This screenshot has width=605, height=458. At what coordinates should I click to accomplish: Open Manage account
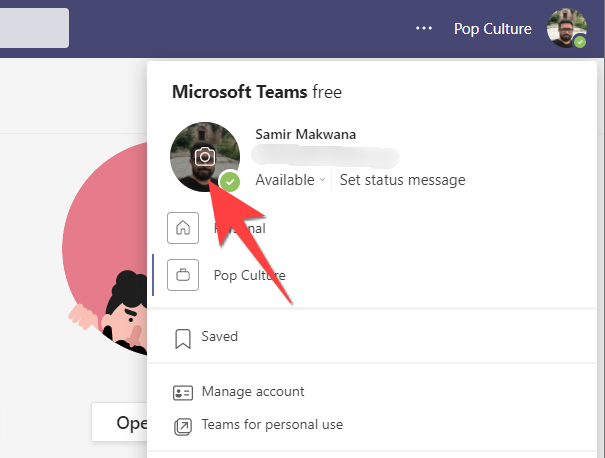pos(253,391)
